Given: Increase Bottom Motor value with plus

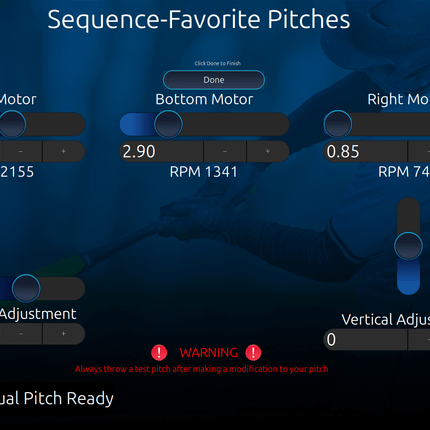Looking at the screenshot, I should pos(268,151).
